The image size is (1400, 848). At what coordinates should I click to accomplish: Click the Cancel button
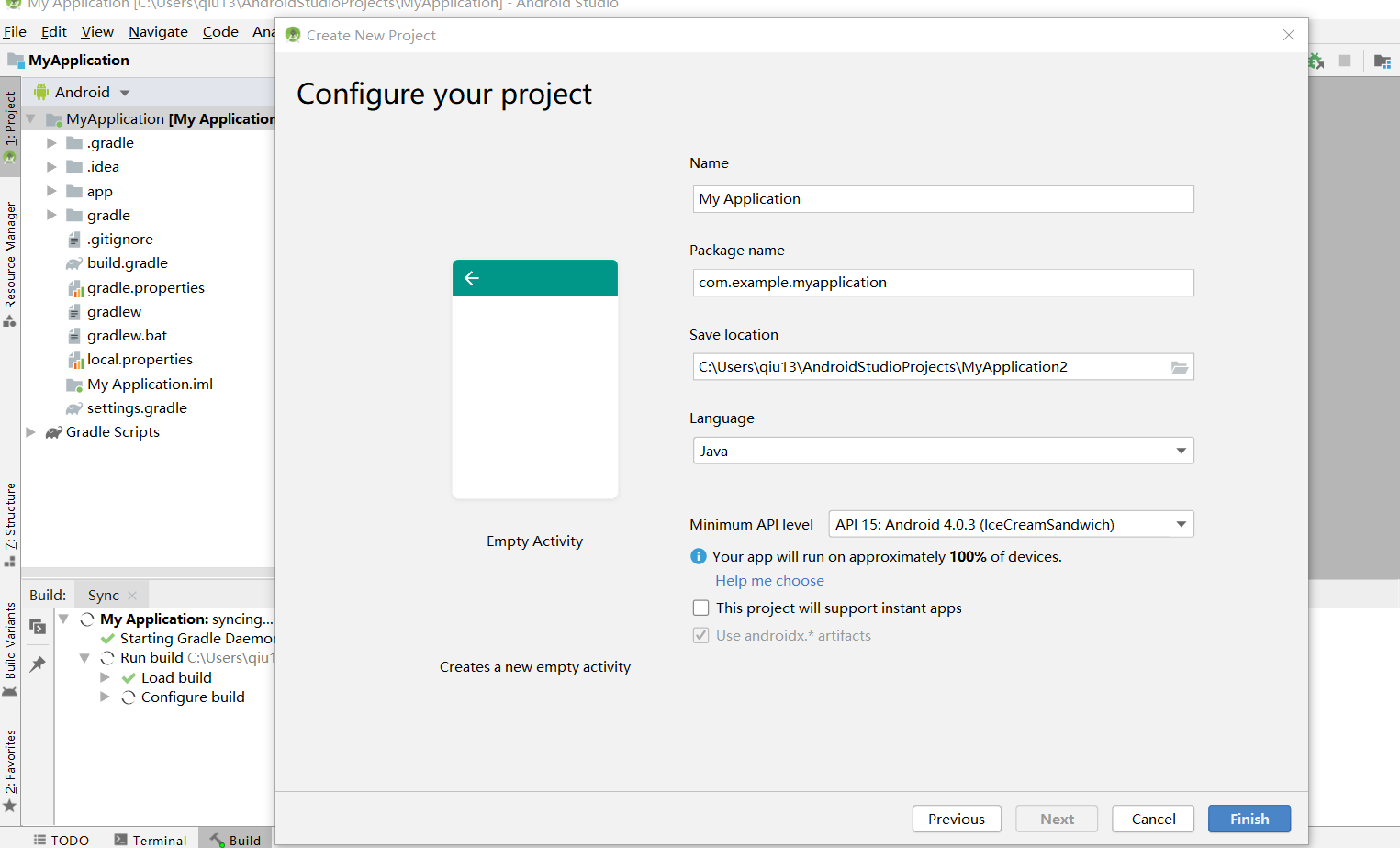tap(1153, 819)
